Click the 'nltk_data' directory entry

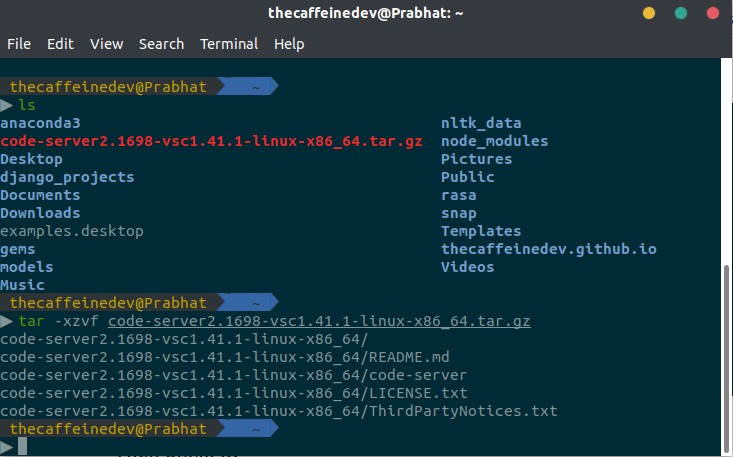tap(481, 123)
